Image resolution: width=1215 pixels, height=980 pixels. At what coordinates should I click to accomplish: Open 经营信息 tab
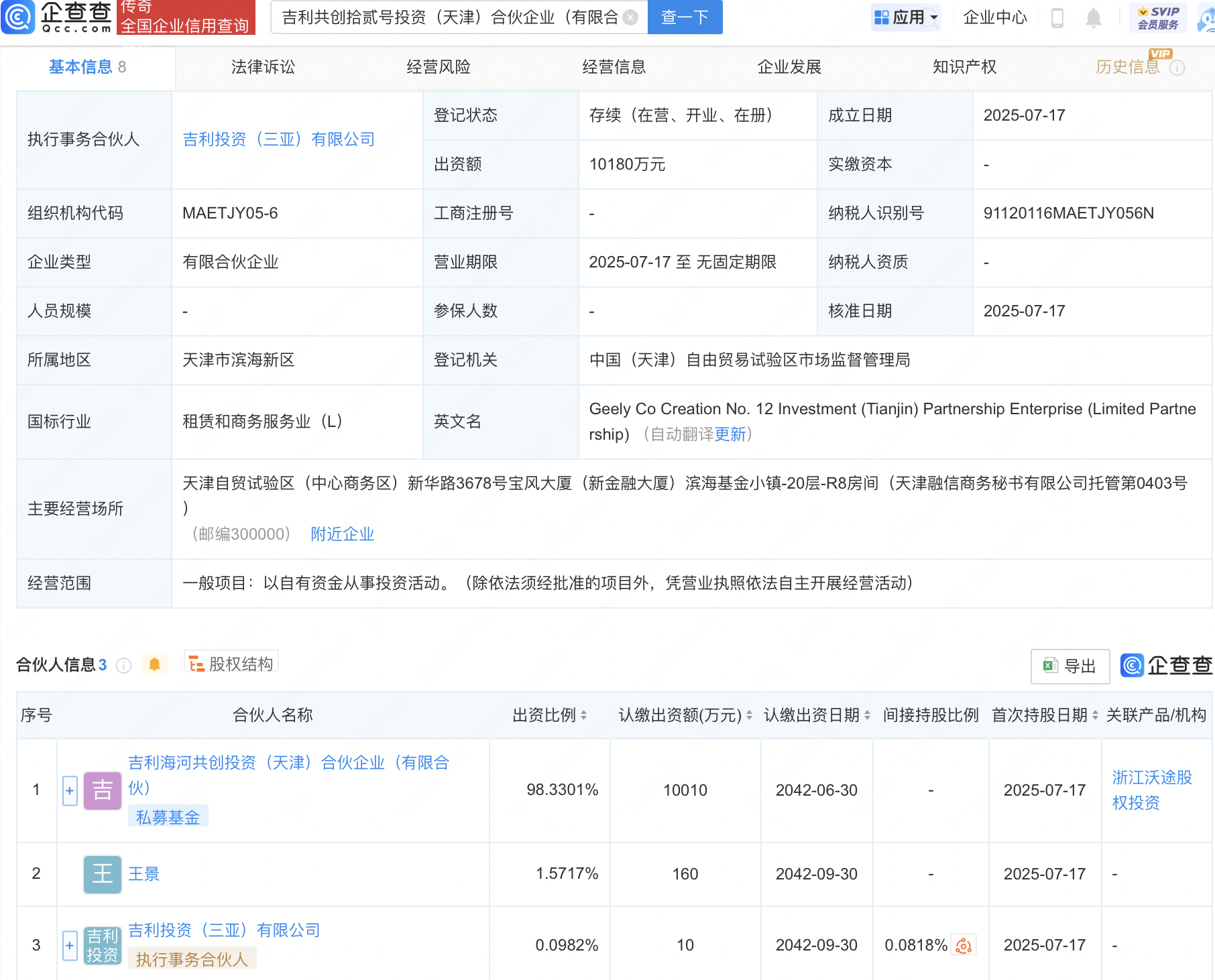[614, 67]
